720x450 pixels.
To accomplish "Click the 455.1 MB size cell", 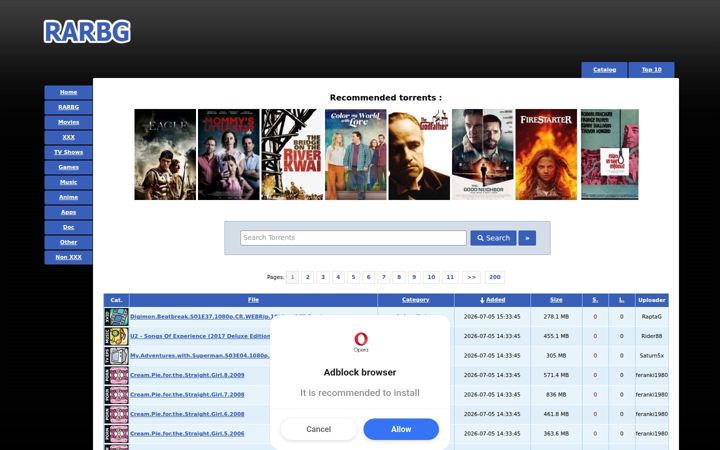I will click(x=556, y=336).
